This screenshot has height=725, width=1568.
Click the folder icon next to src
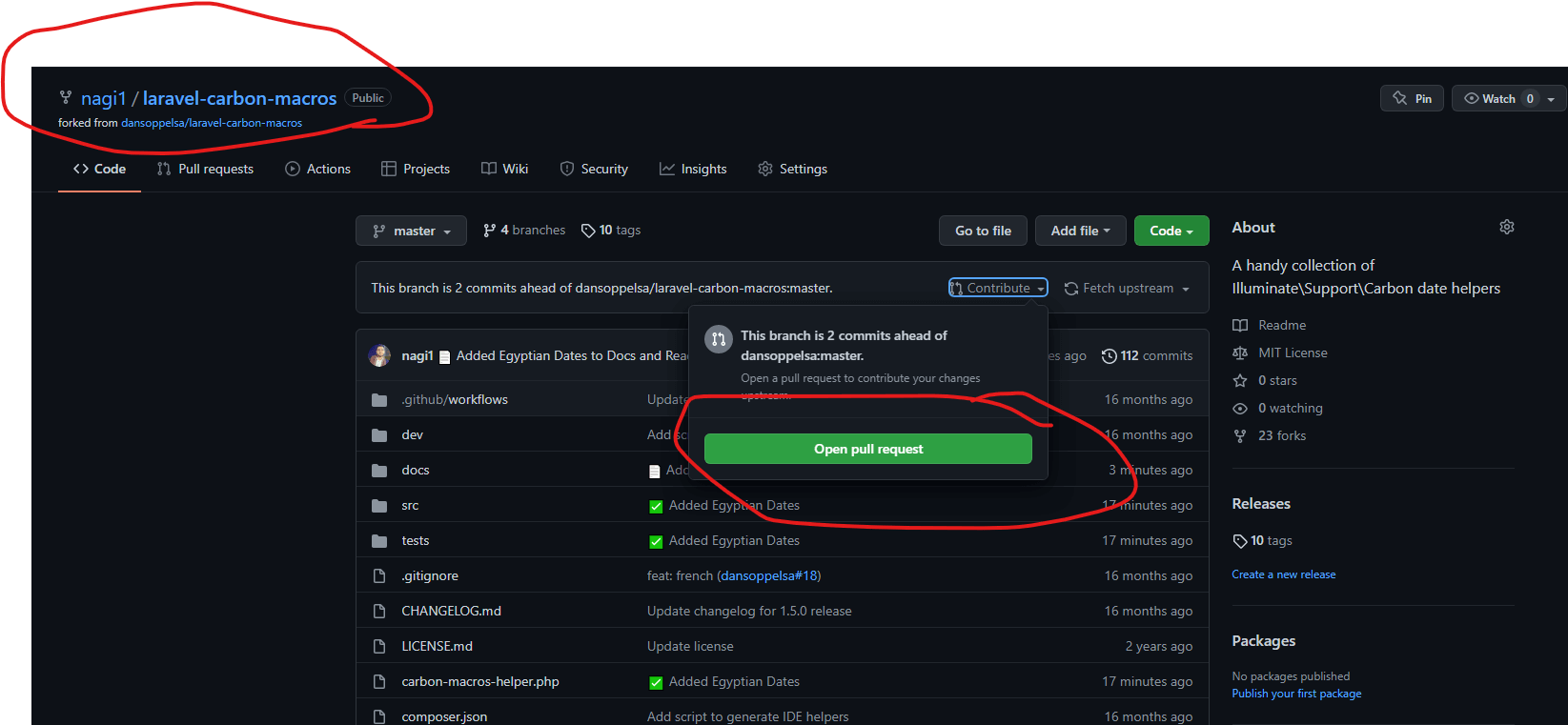[x=379, y=505]
